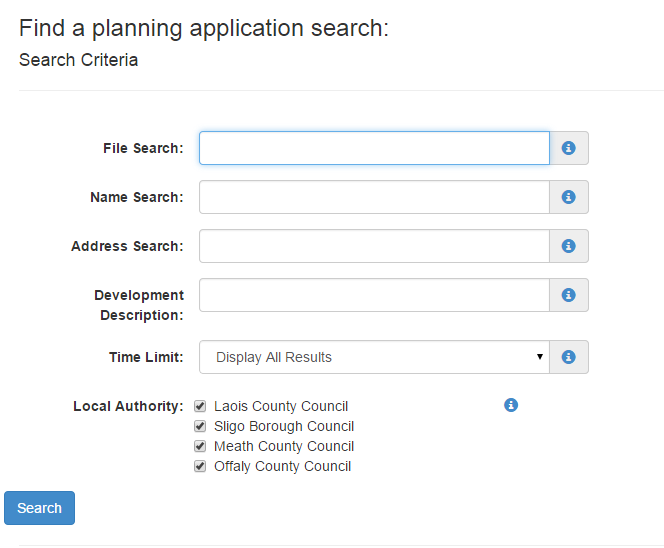Untick the Offaly County Council checkbox
The image size is (664, 548).
click(x=200, y=466)
